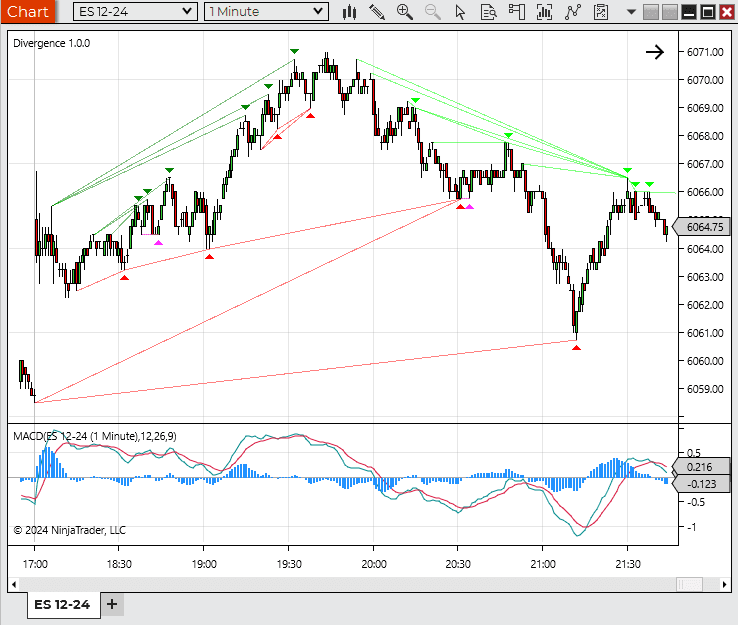The height and width of the screenshot is (625, 738).
Task: Open the Chart Trader panel icon
Action: (x=516, y=12)
